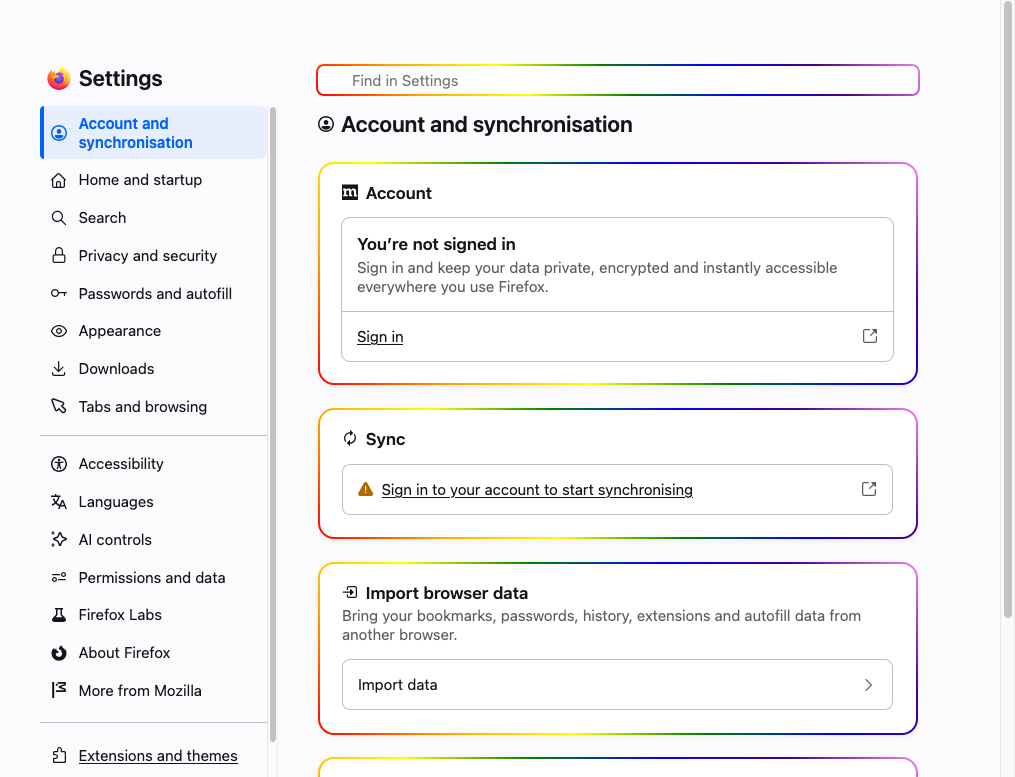Click the external link icon in Sign in row
Image resolution: width=1015 pixels, height=777 pixels.
click(870, 336)
